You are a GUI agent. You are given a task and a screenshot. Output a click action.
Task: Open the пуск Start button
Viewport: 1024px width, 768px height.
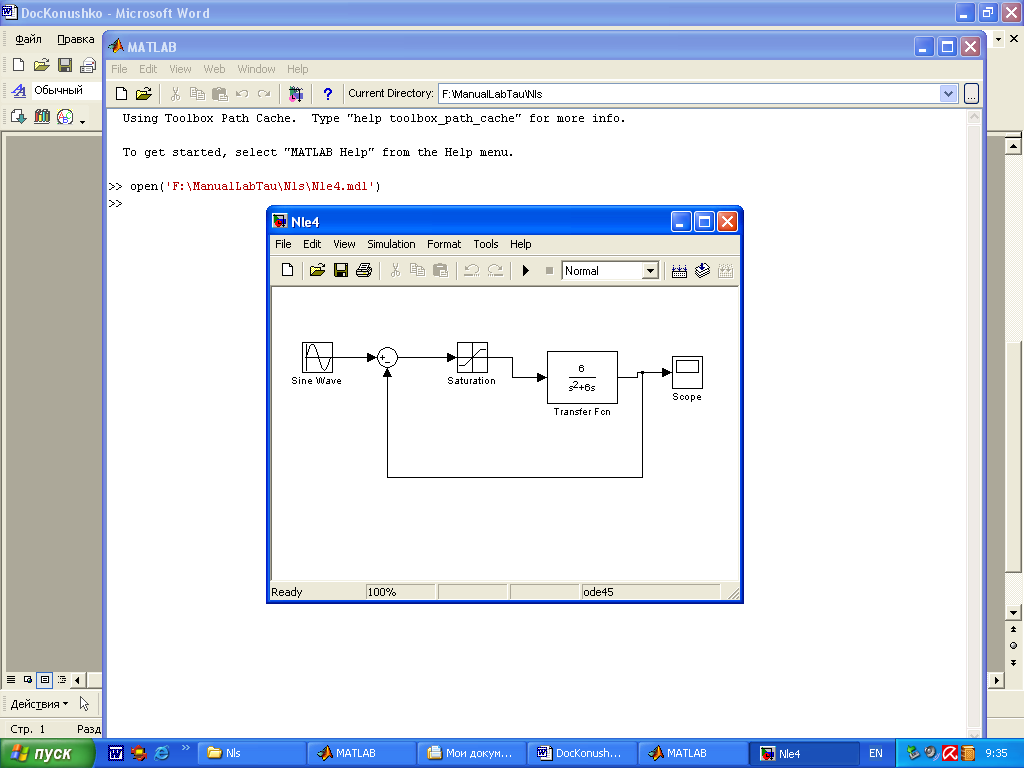[46, 753]
